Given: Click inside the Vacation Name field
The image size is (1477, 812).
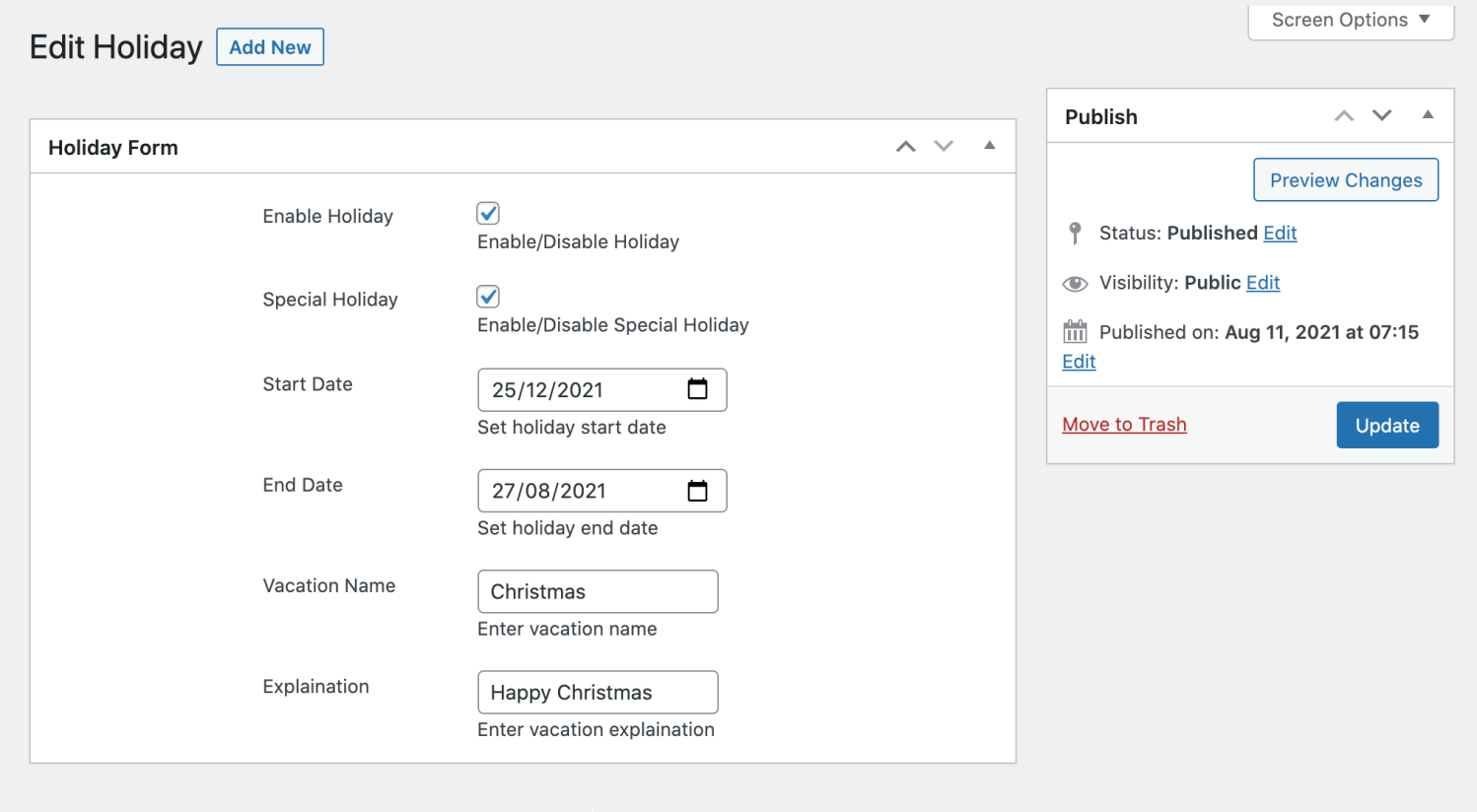Looking at the screenshot, I should pyautogui.click(x=597, y=591).
